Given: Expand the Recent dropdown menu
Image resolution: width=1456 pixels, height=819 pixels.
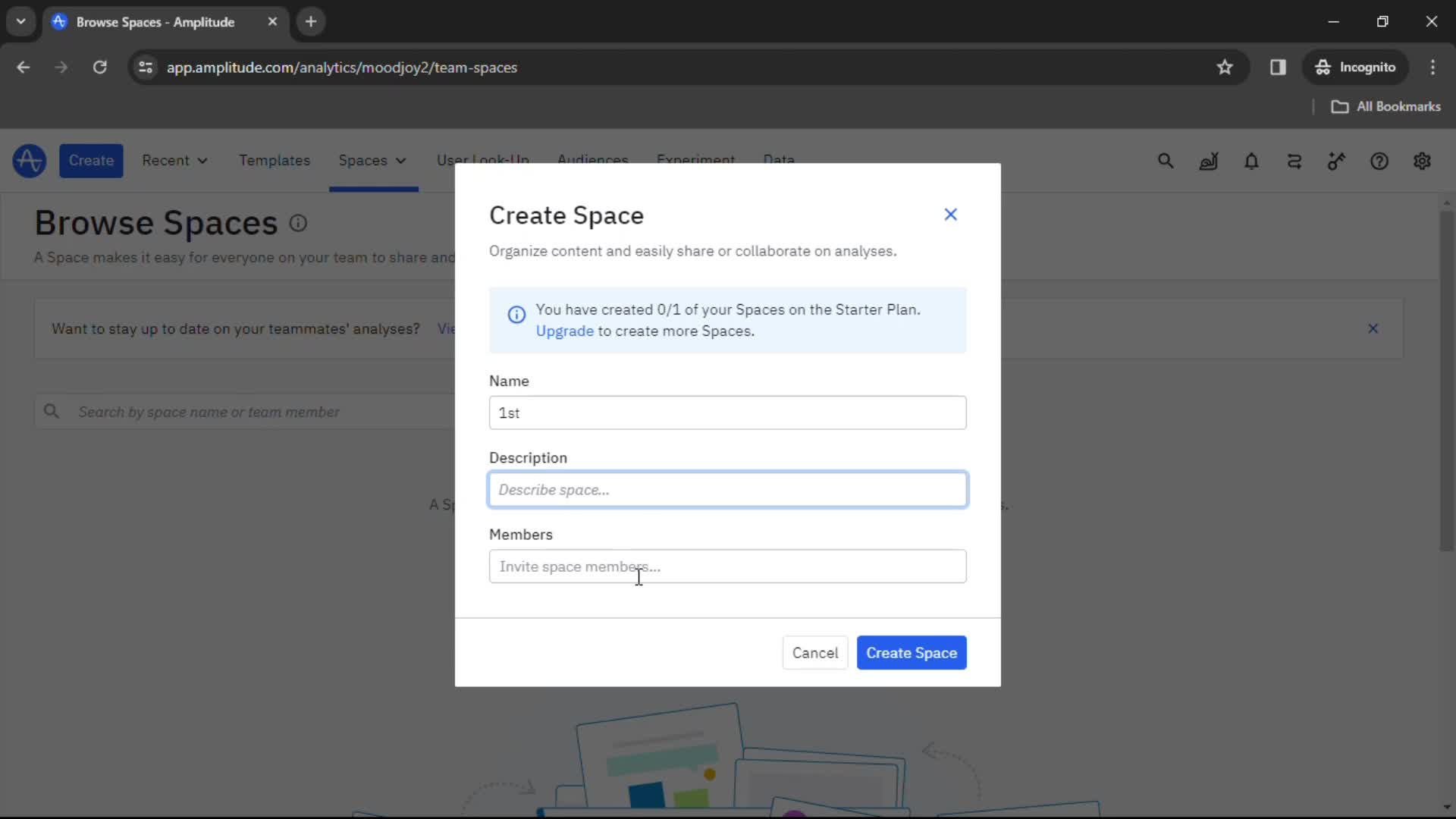Looking at the screenshot, I should (174, 161).
